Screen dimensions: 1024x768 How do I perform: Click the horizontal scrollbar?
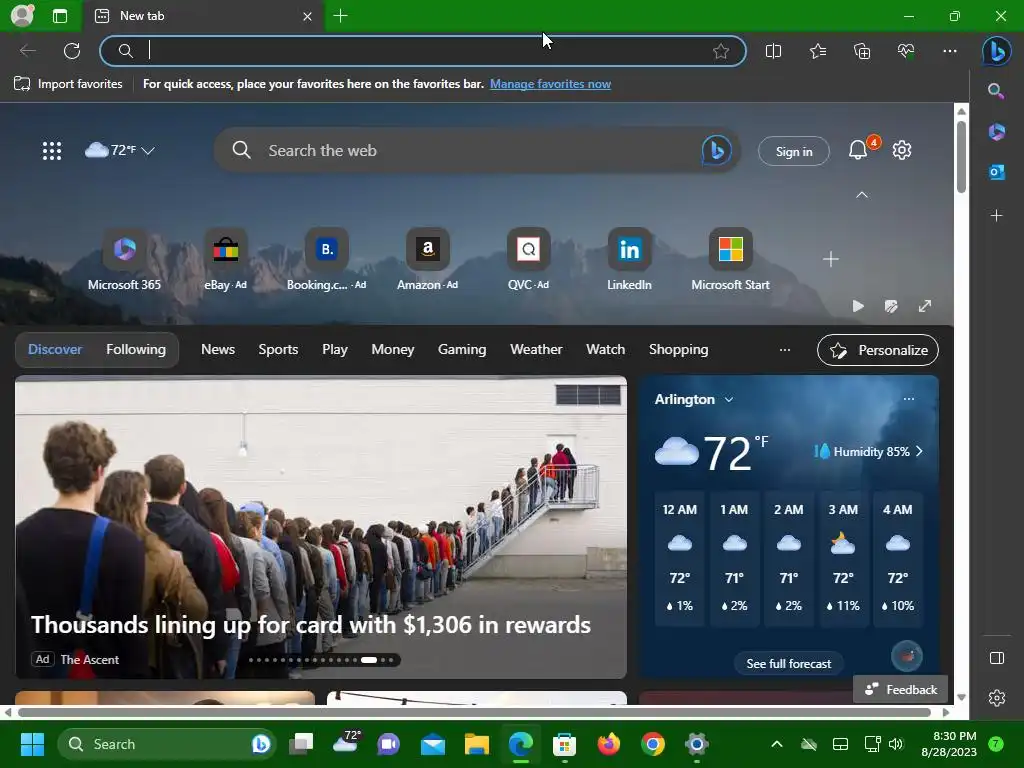pyautogui.click(x=475, y=712)
